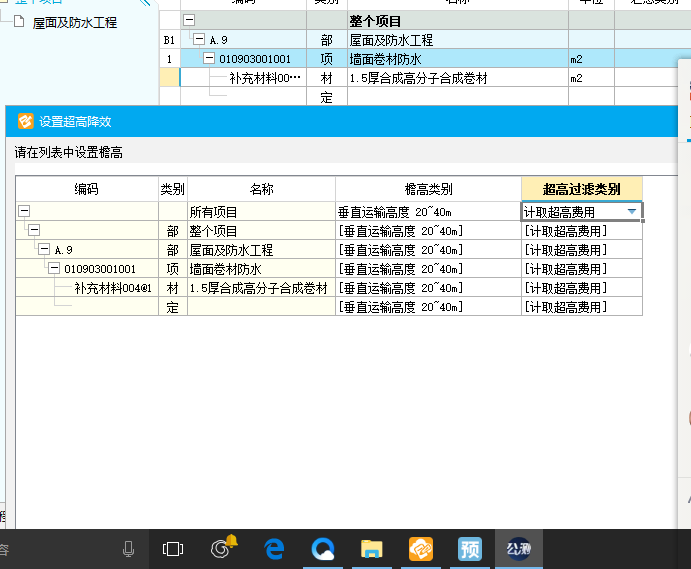Select 屋面及防水工程 in left project tree
691x569 pixels.
75,22
